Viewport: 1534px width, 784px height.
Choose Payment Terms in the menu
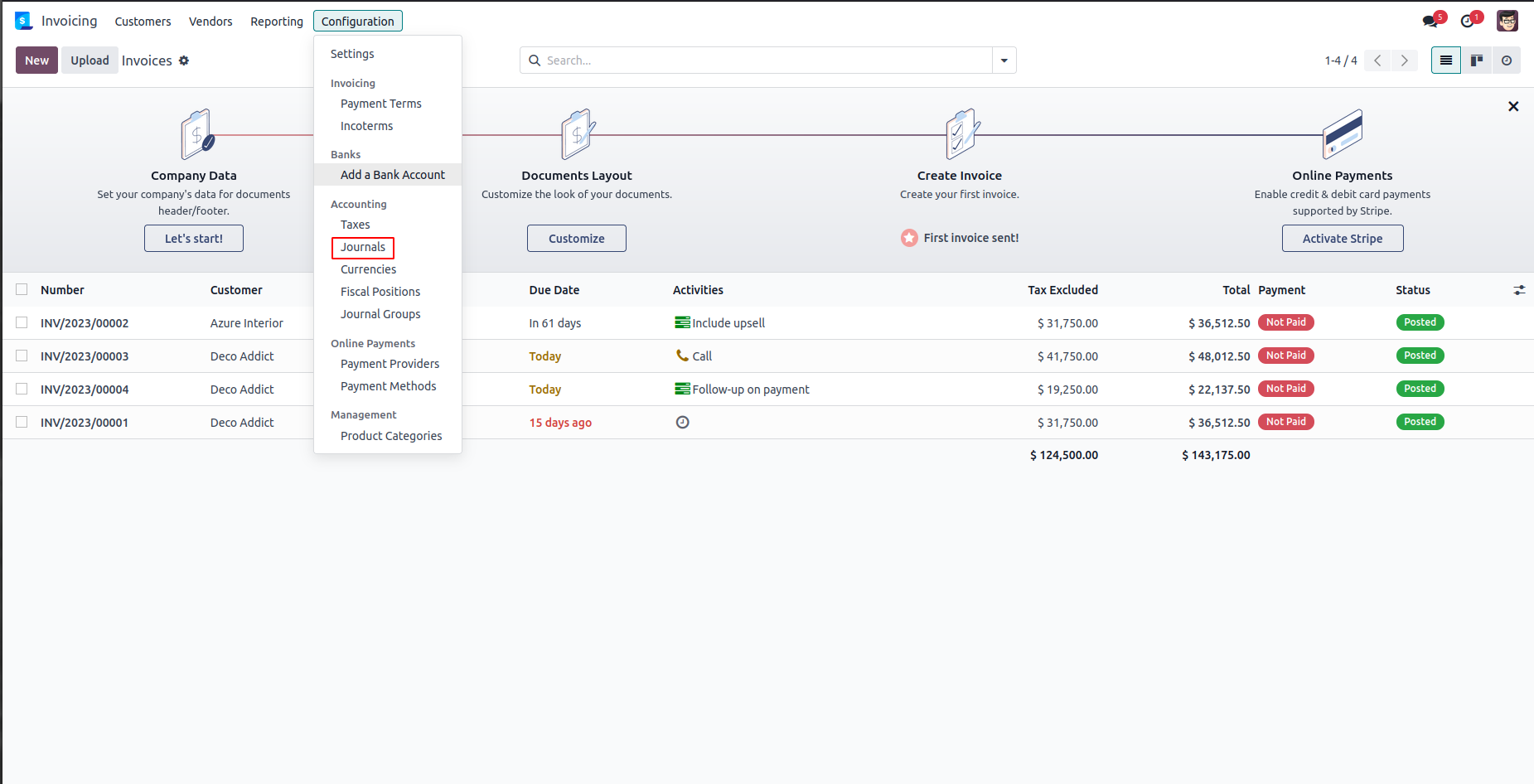(380, 104)
